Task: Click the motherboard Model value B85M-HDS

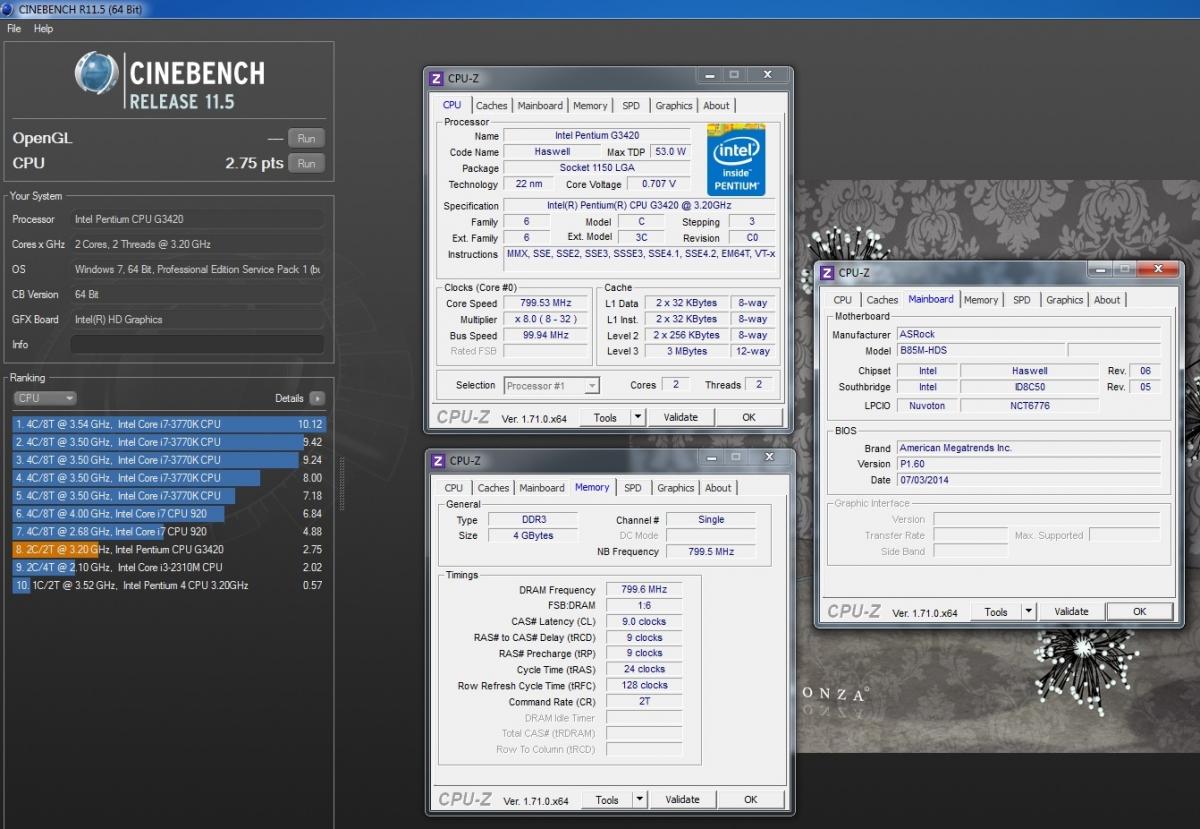Action: (979, 351)
